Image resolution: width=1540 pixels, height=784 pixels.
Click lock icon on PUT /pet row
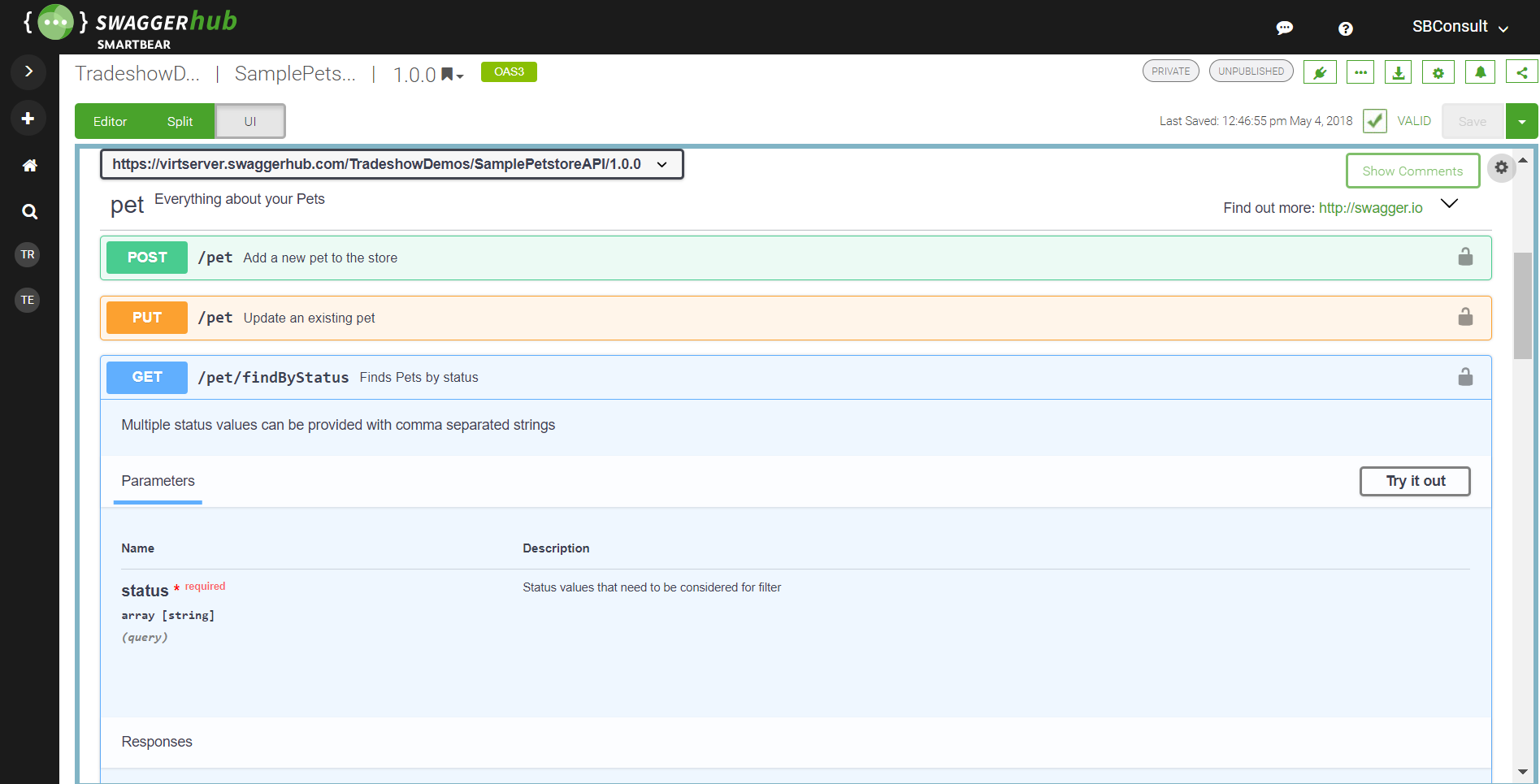click(1465, 317)
